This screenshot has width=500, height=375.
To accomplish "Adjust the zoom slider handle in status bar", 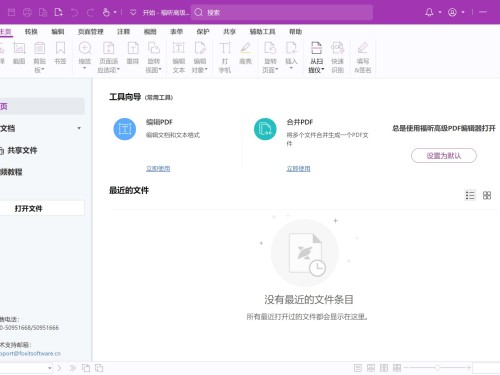I will click(437, 368).
